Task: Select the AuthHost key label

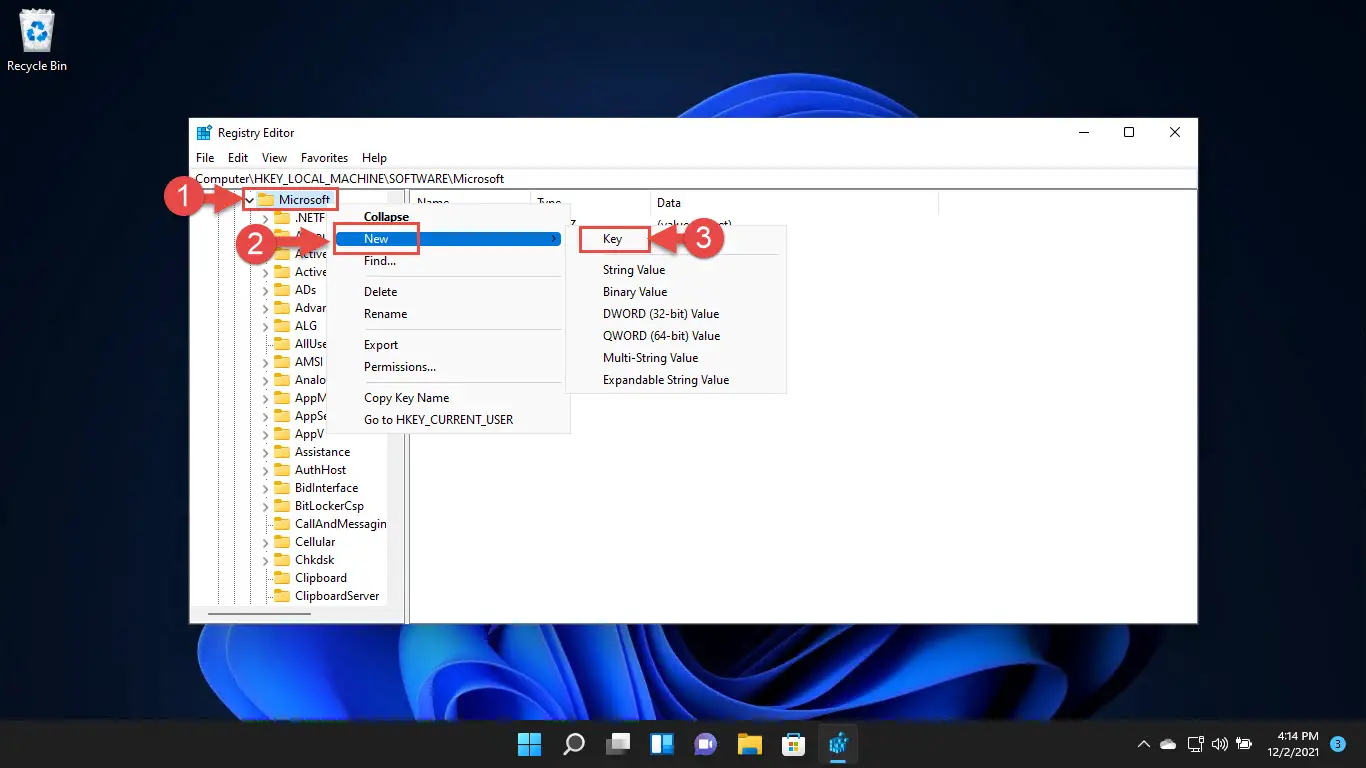Action: point(320,470)
